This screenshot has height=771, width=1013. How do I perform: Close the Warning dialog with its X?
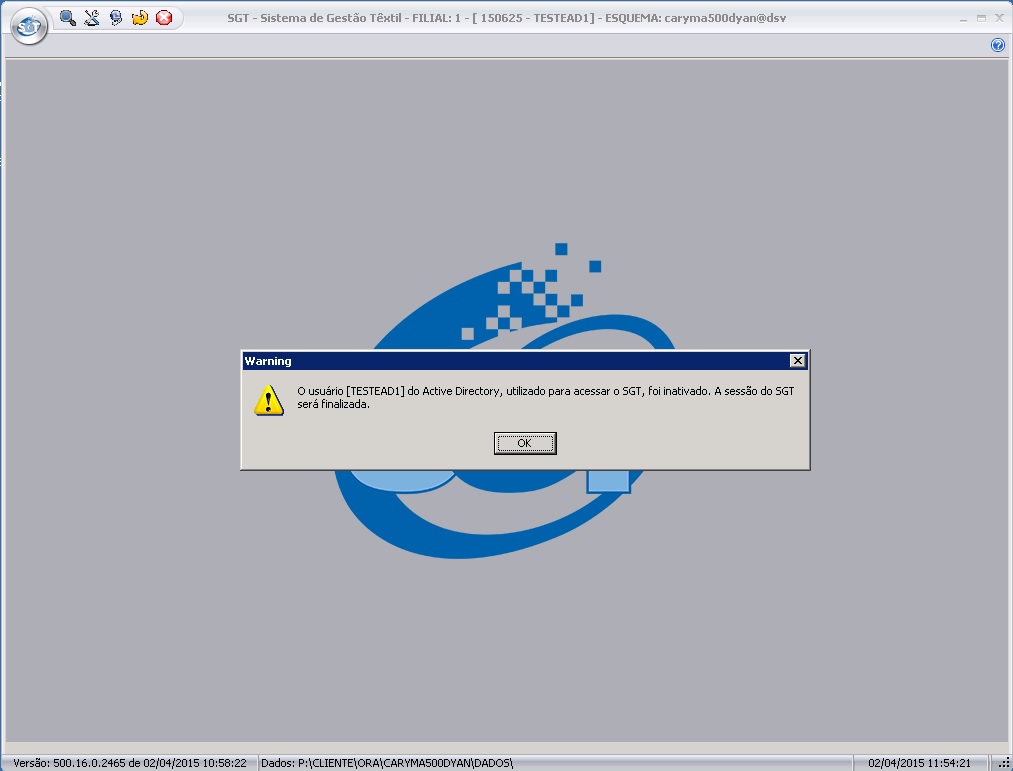click(x=797, y=361)
